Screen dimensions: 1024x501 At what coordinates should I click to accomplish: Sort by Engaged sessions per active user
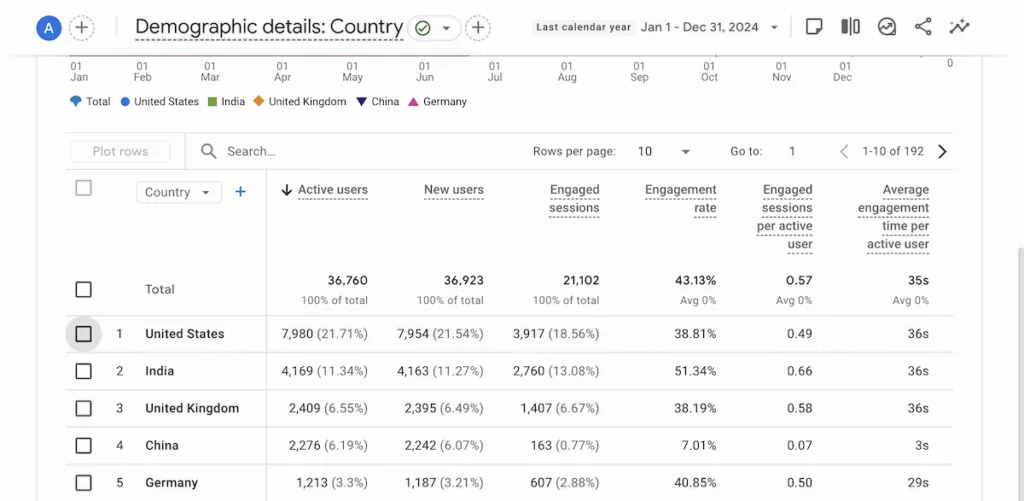(784, 217)
